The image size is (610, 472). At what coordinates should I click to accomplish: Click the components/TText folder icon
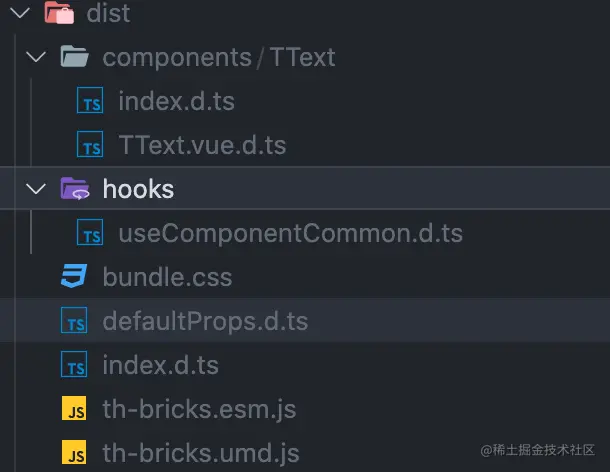pos(74,56)
